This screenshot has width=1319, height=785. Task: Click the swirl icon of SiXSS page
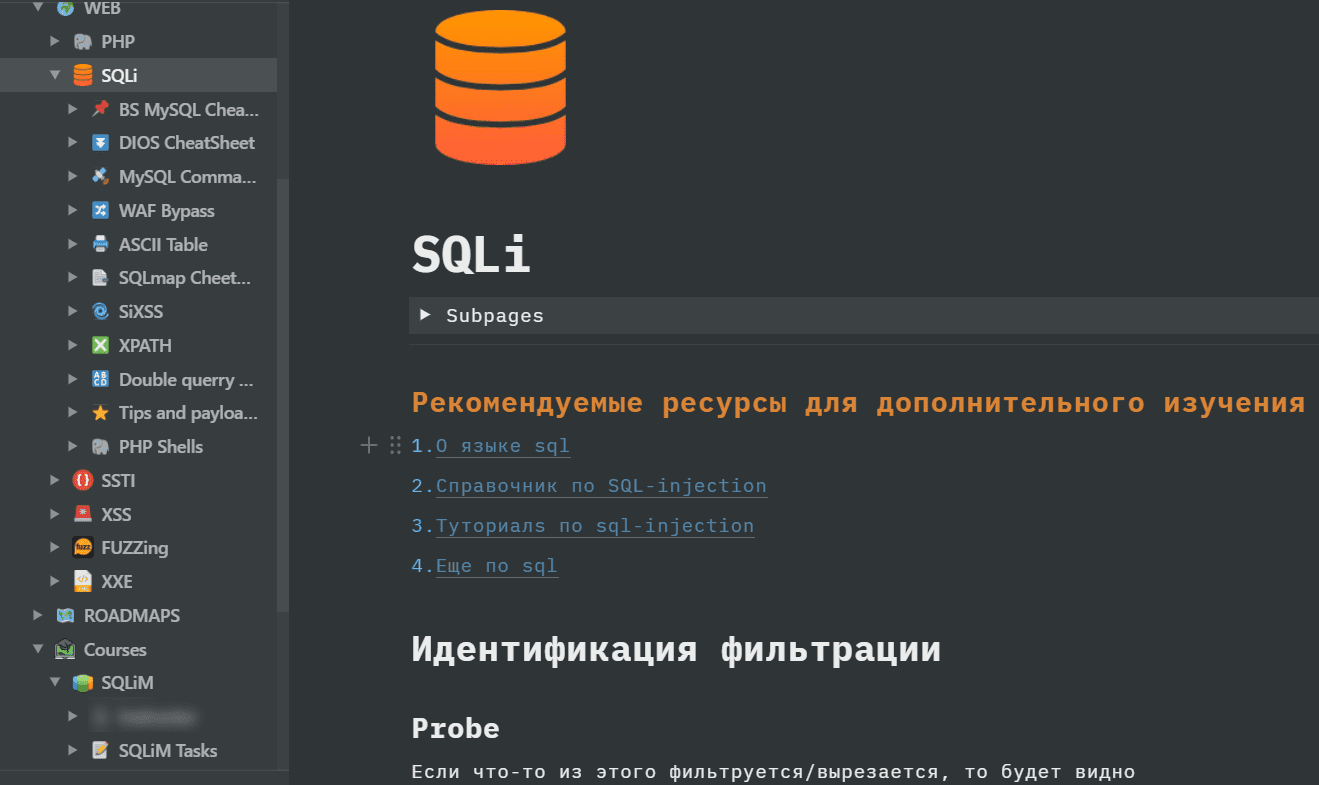100,312
